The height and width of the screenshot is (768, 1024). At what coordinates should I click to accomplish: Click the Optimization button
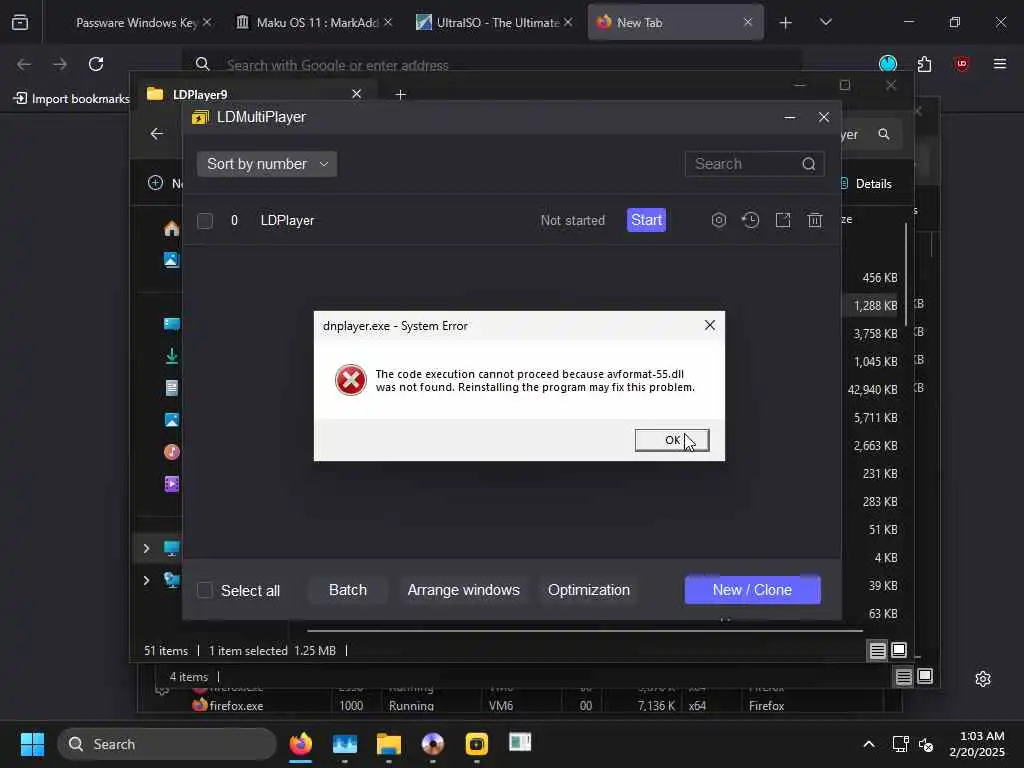coord(589,590)
